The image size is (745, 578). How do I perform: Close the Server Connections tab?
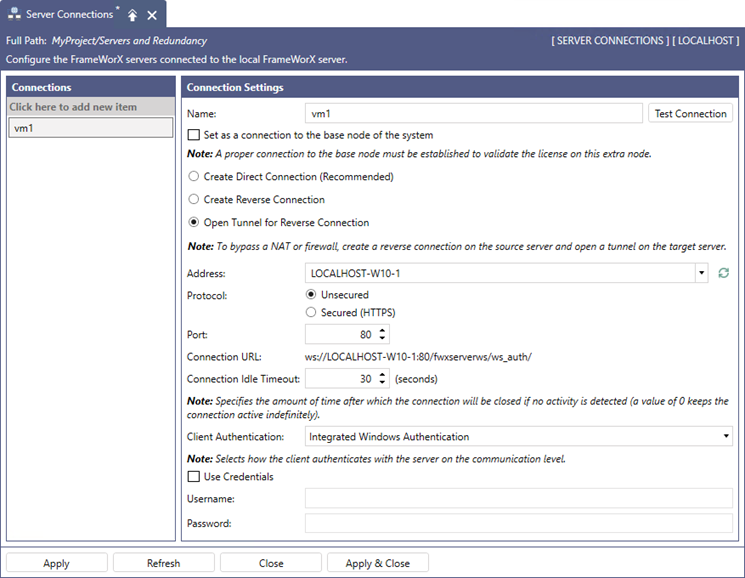pyautogui.click(x=152, y=15)
